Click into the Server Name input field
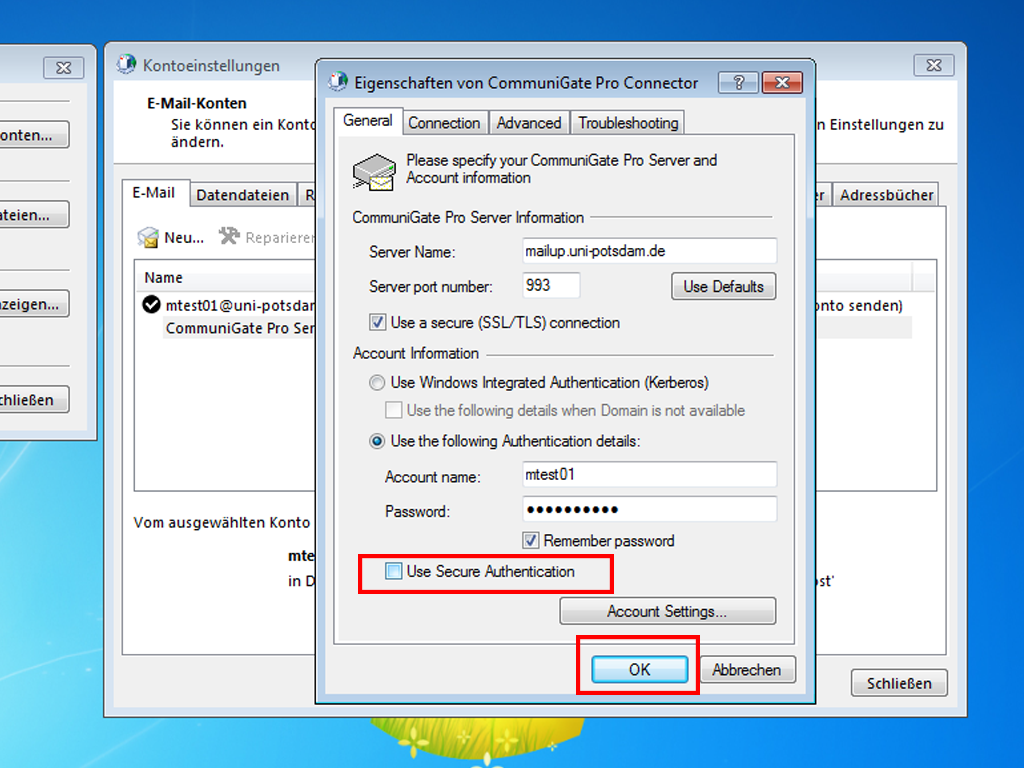This screenshot has width=1024, height=768. click(x=649, y=252)
